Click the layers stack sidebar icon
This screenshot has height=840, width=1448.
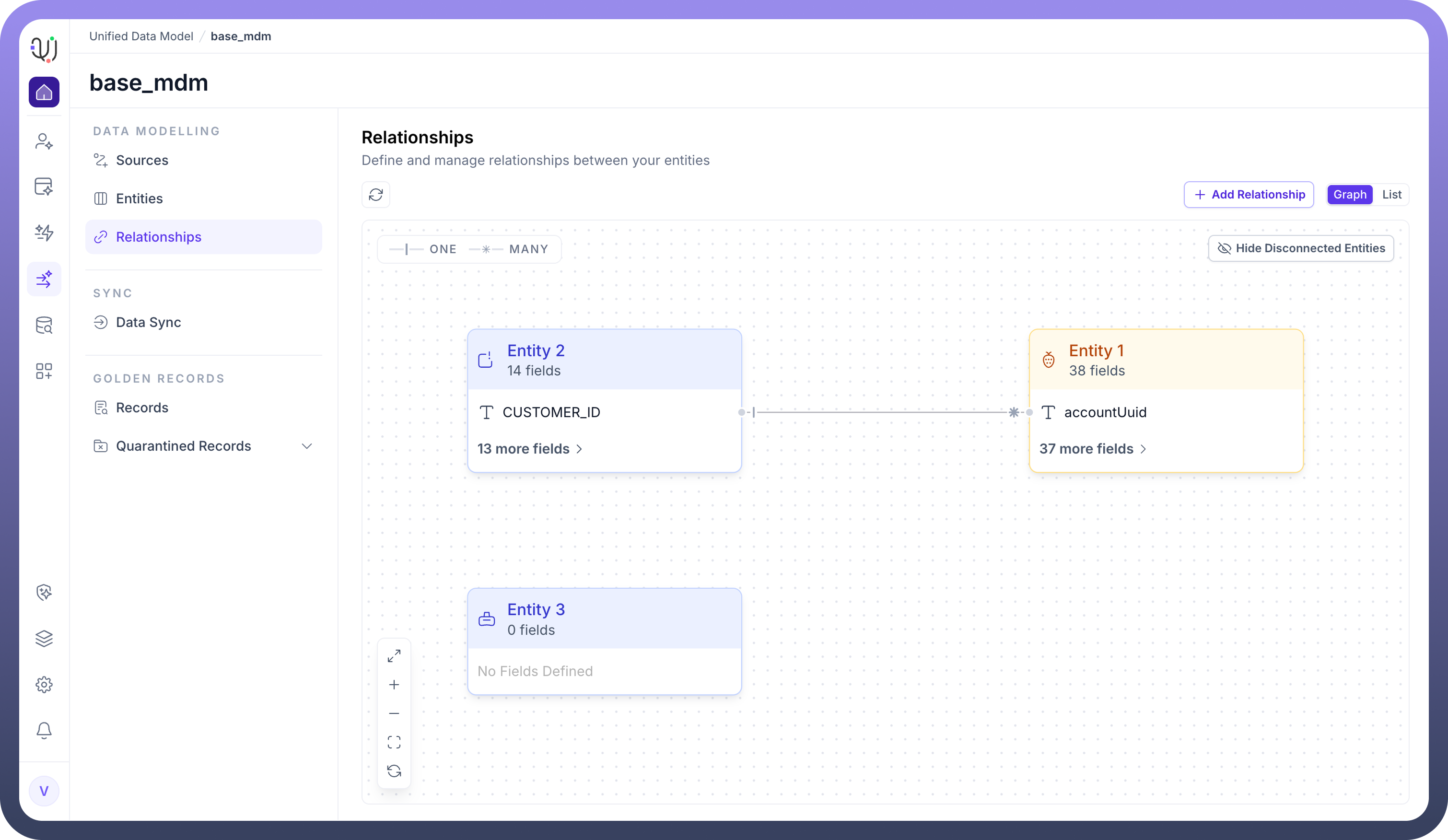click(x=44, y=638)
